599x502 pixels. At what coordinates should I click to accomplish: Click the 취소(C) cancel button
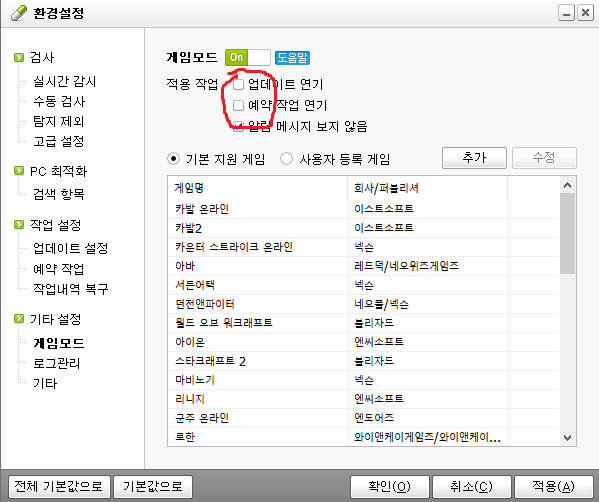pyautogui.click(x=471, y=487)
